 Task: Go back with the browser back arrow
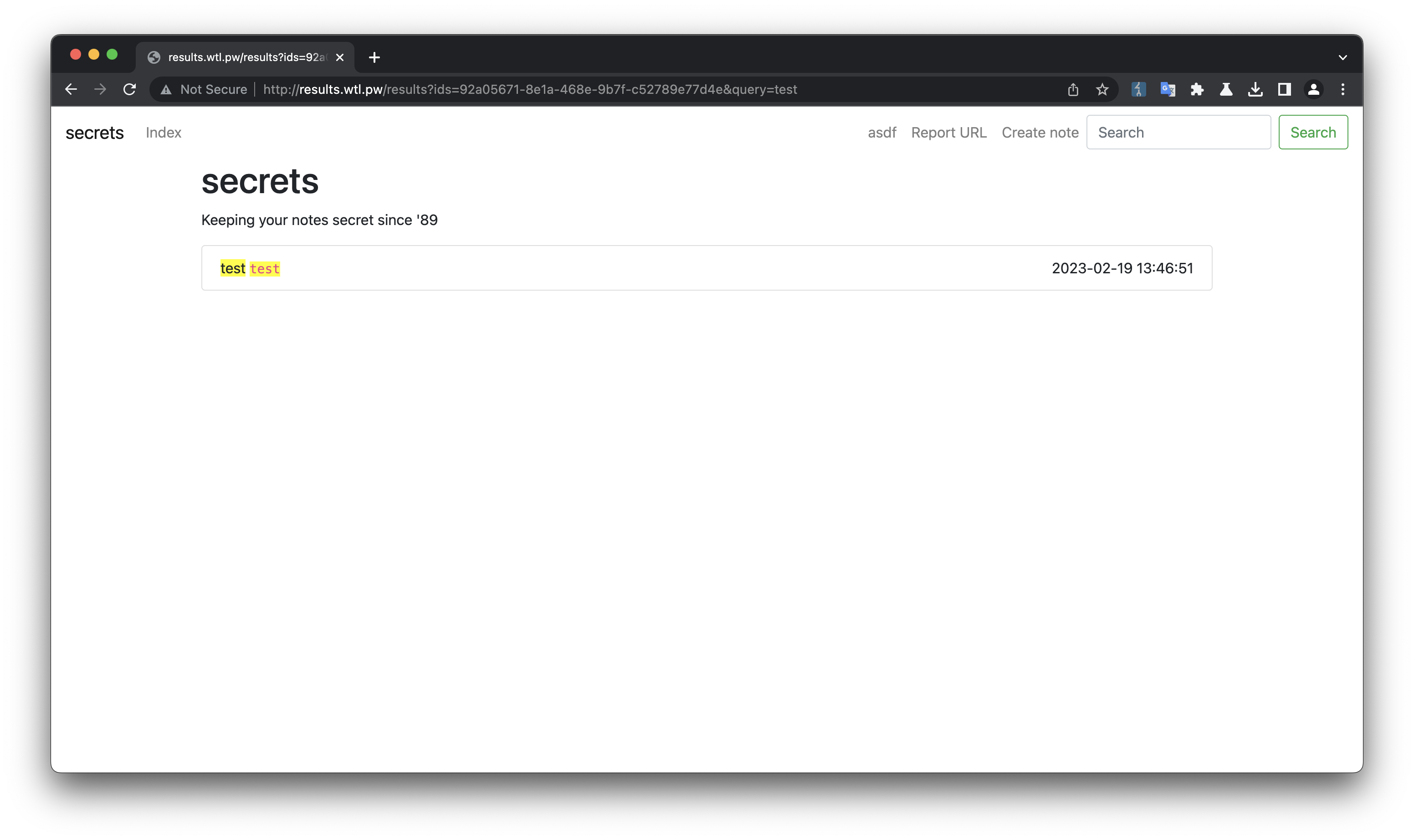71,89
